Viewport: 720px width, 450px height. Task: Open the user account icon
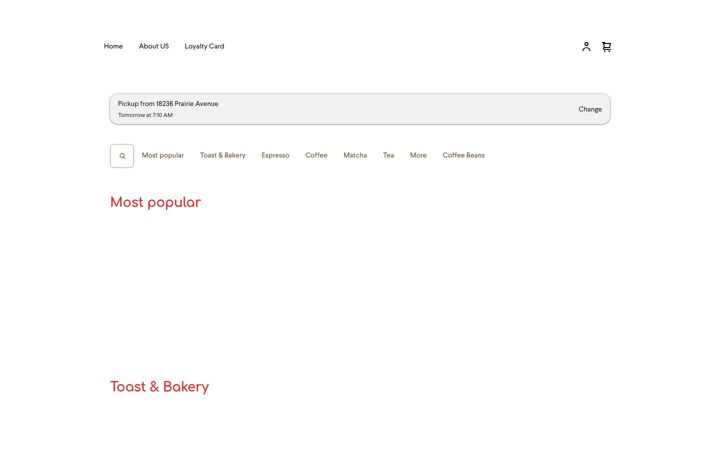point(586,46)
